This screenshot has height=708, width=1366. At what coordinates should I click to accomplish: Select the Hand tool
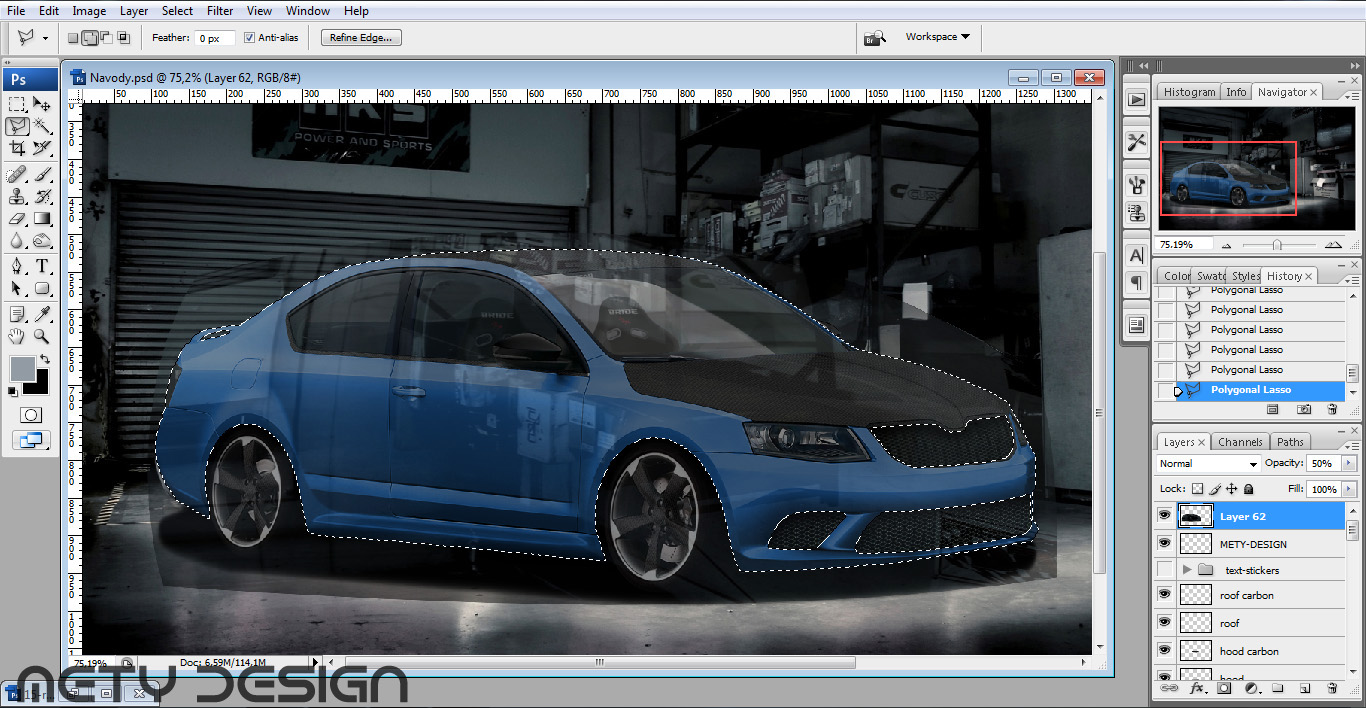tap(17, 337)
